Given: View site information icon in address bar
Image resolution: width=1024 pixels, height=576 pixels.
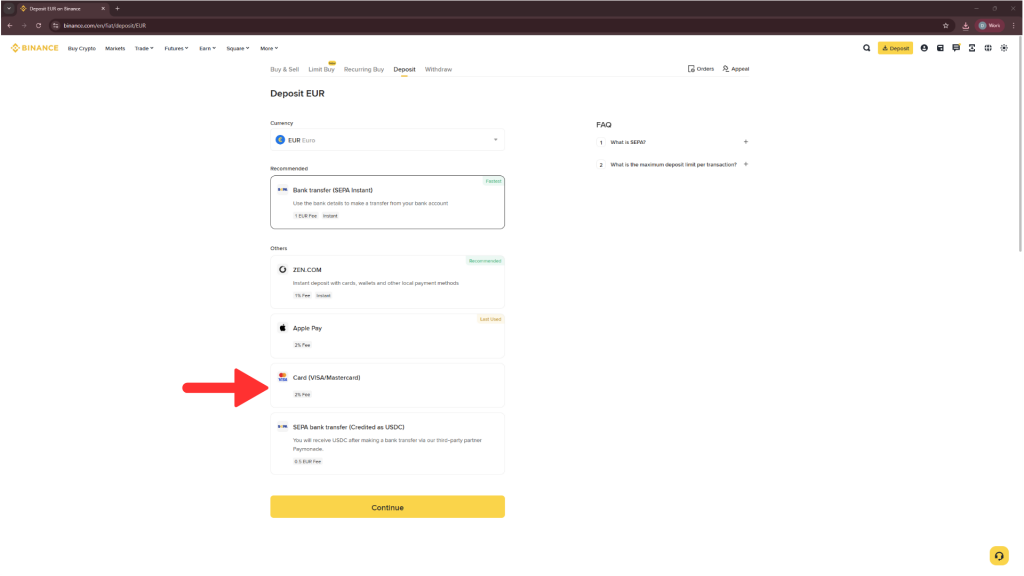Looking at the screenshot, I should coord(56,25).
